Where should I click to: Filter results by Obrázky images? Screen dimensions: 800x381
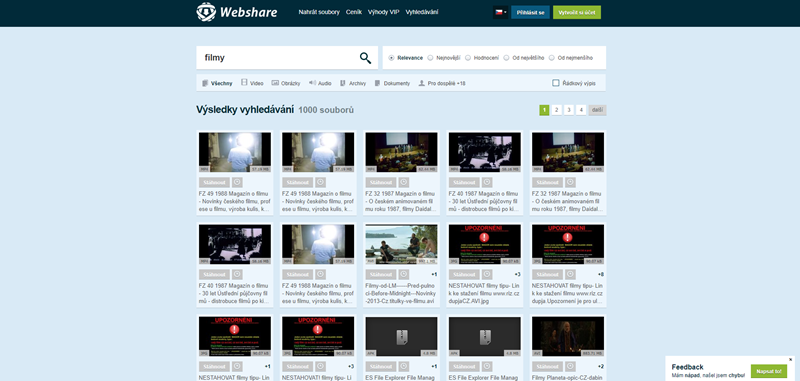click(286, 83)
